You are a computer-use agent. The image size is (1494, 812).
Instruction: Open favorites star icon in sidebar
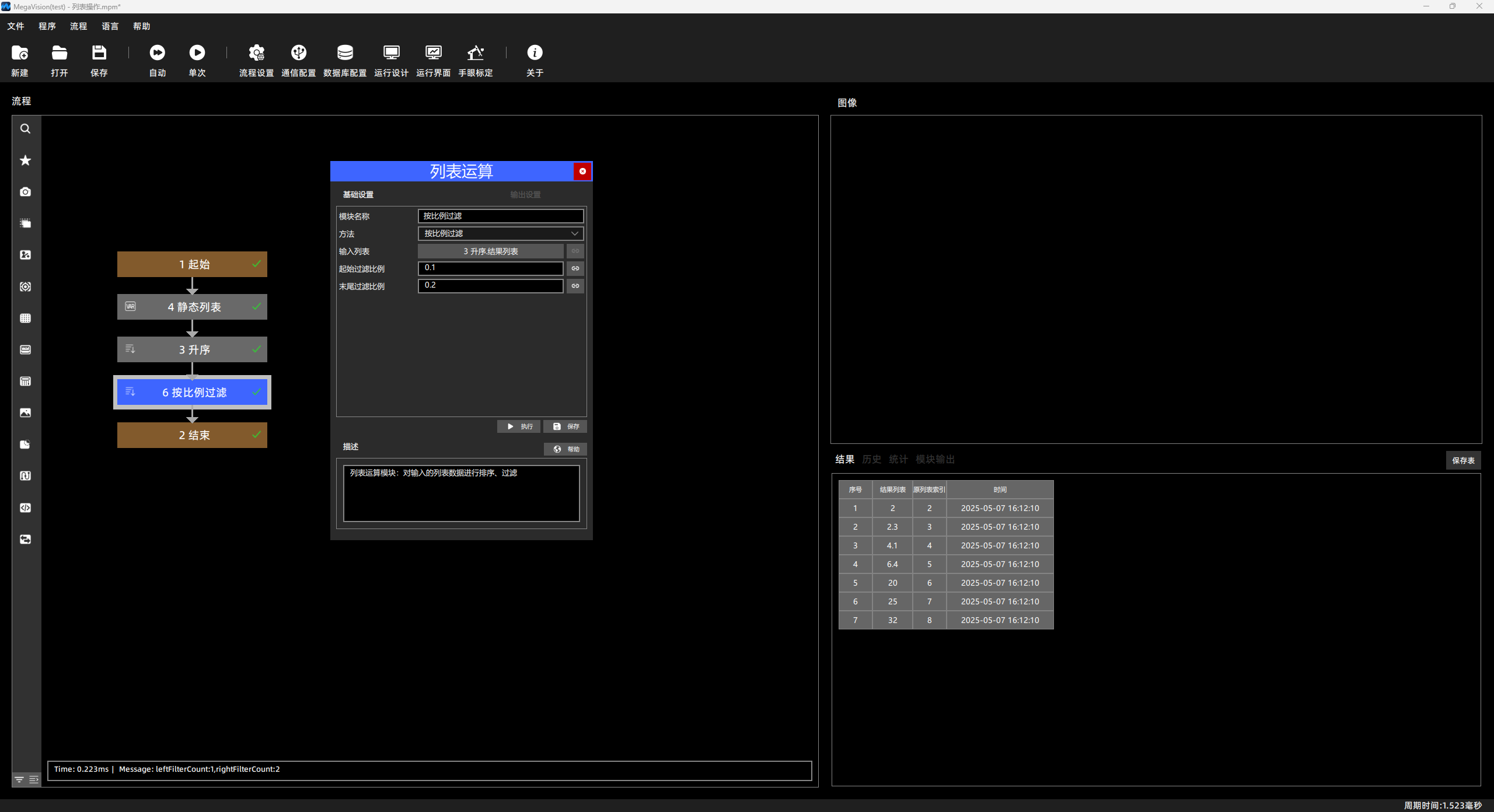[25, 160]
